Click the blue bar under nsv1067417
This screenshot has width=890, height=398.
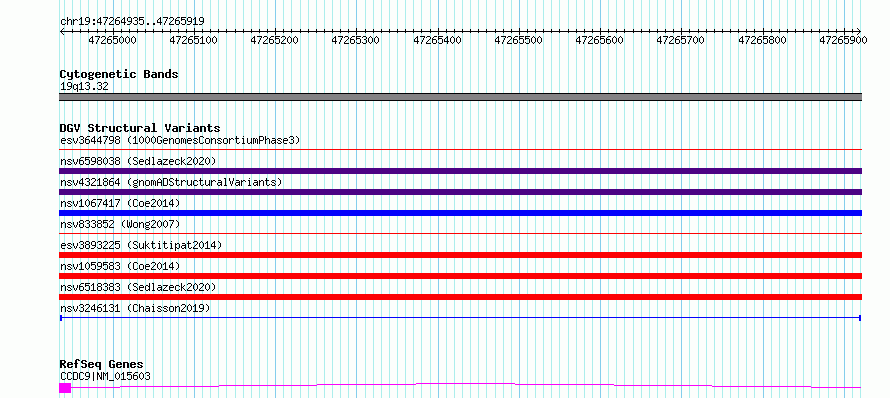tap(460, 213)
